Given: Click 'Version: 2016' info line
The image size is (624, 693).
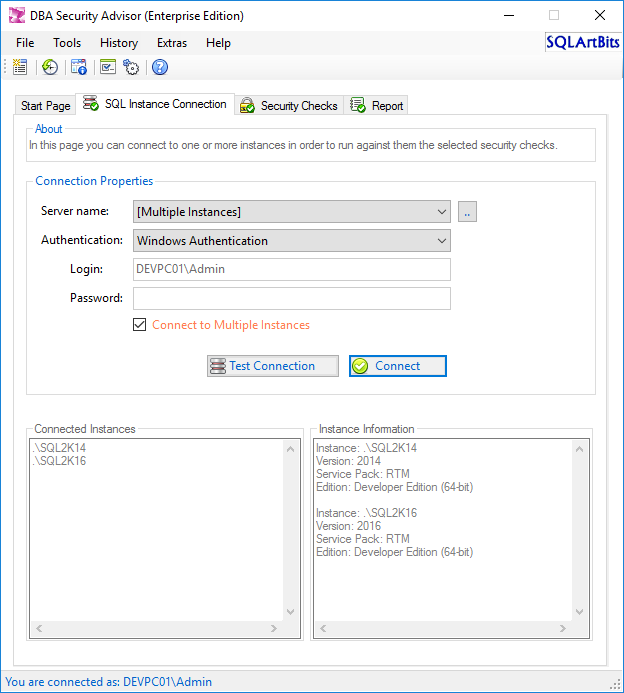Looking at the screenshot, I should (348, 526).
